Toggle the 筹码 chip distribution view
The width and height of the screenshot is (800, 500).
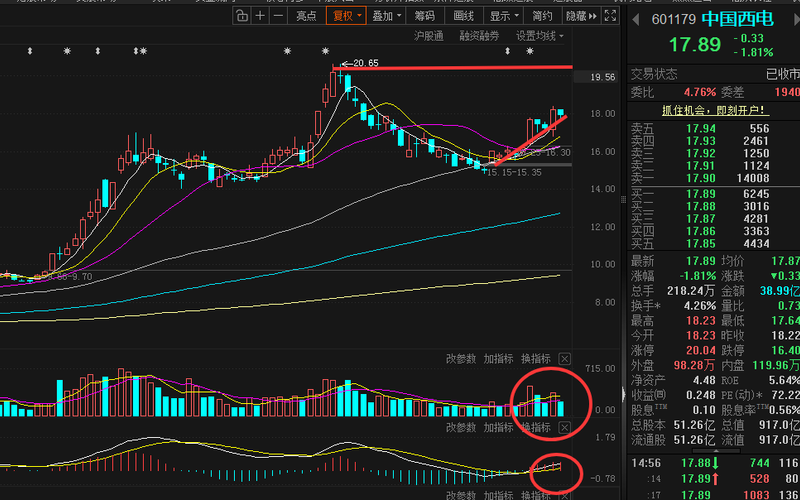click(424, 16)
